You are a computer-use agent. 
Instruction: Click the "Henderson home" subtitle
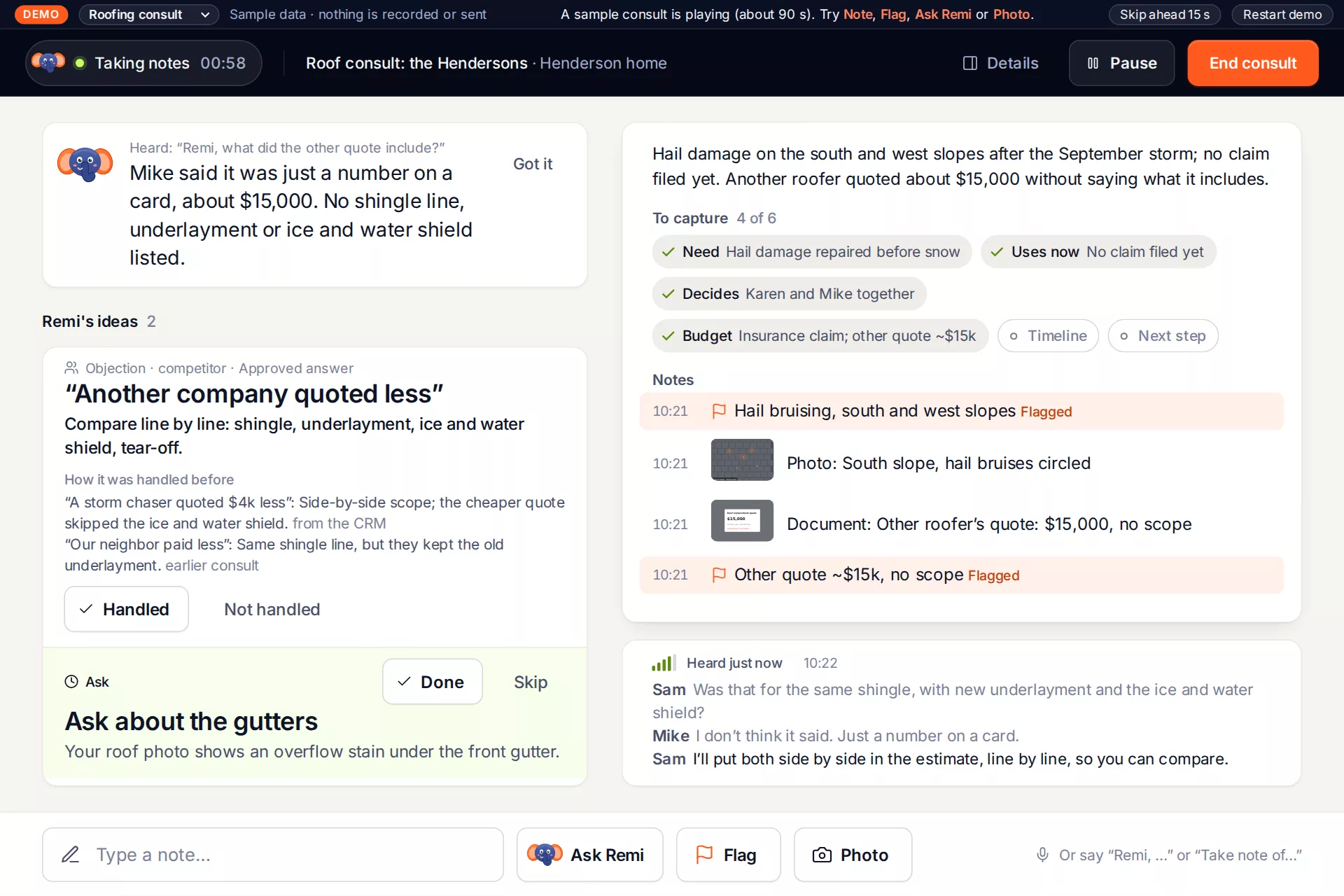[x=603, y=63]
